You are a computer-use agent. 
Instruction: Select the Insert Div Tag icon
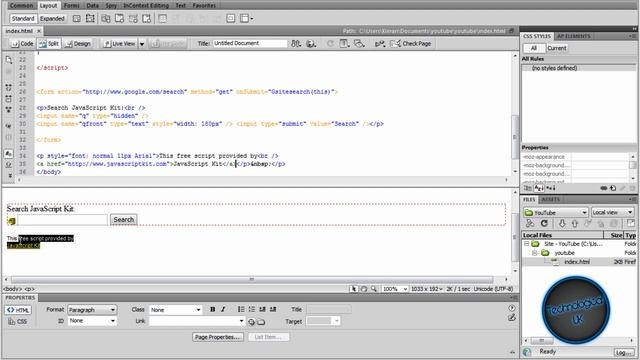76,18
